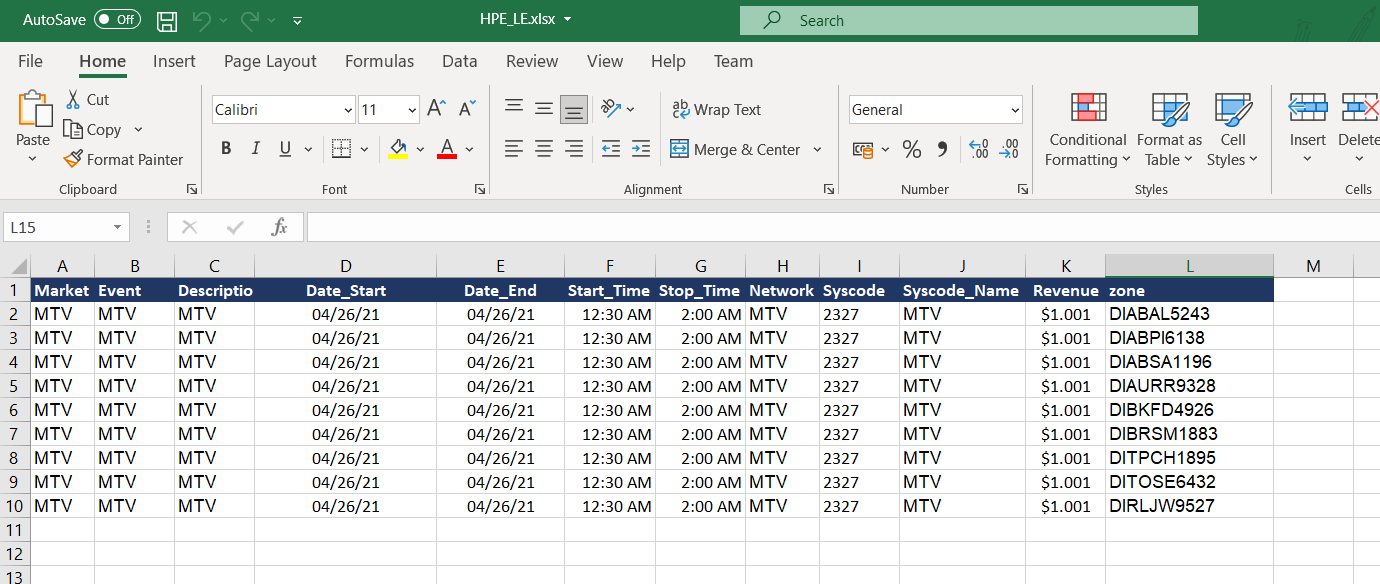This screenshot has width=1380, height=584.
Task: Click Align Right icon
Action: (x=574, y=149)
